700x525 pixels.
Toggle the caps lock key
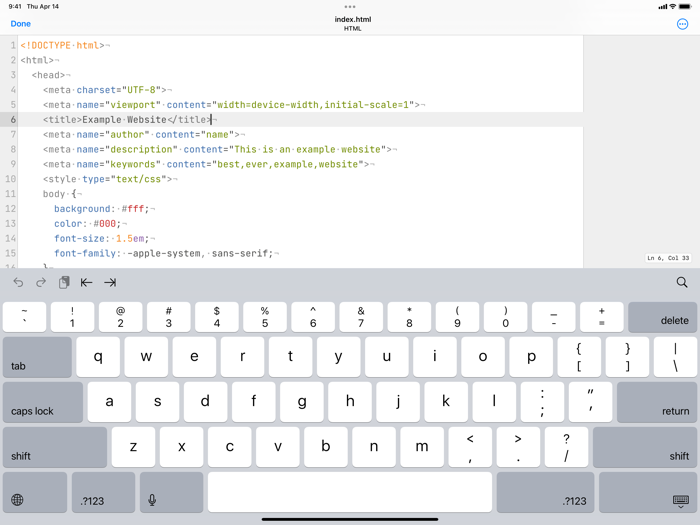point(43,402)
